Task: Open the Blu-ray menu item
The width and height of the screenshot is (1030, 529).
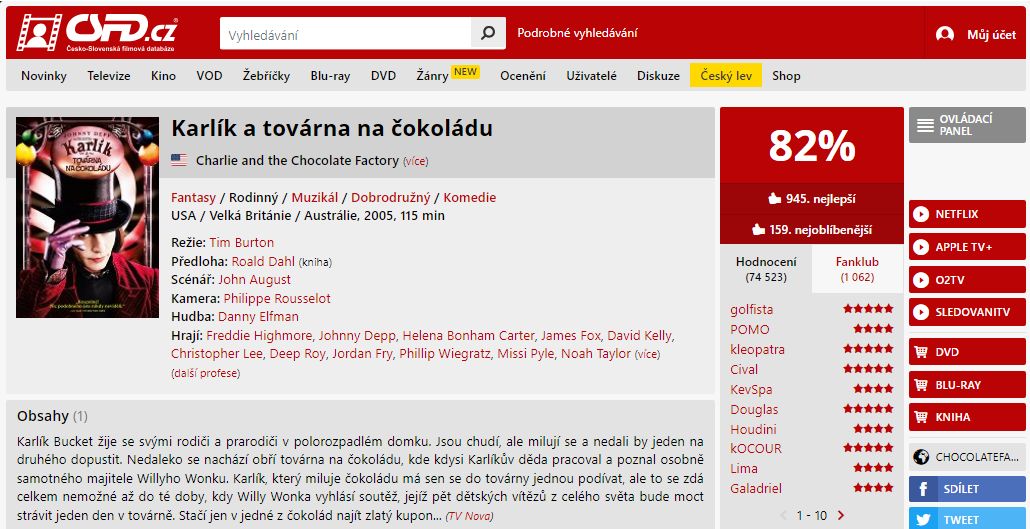Action: coord(330,76)
